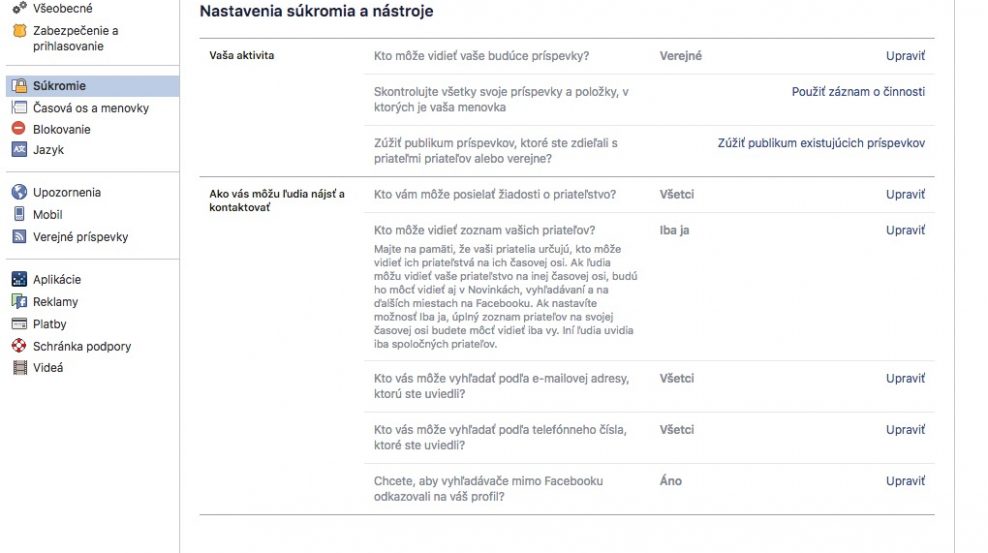This screenshot has width=988, height=553.
Task: Go to Časová os a menovky
Action: coord(91,108)
